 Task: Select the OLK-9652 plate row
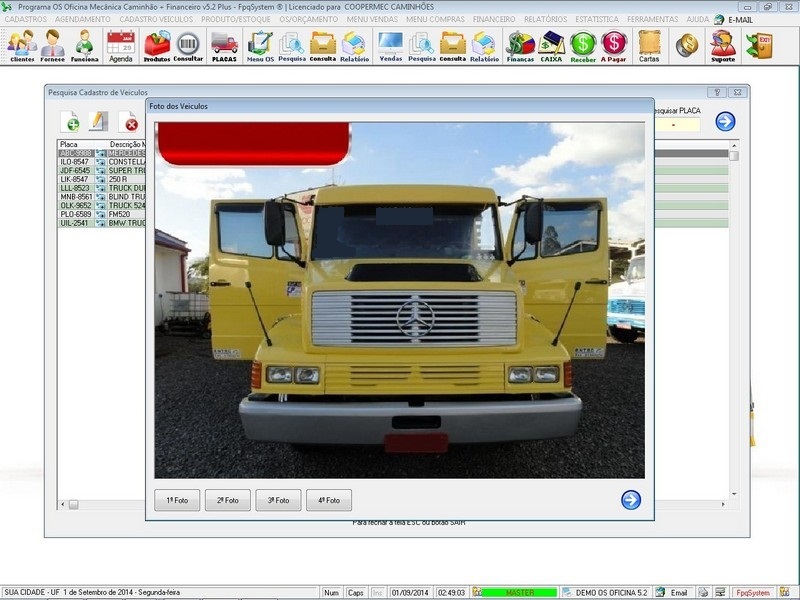coord(102,205)
